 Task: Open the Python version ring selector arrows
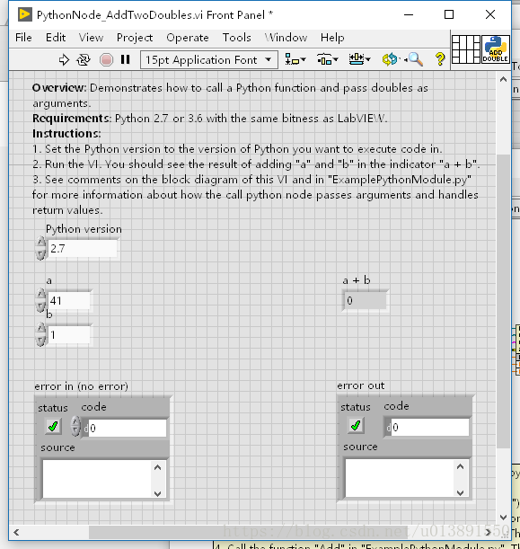[41, 248]
